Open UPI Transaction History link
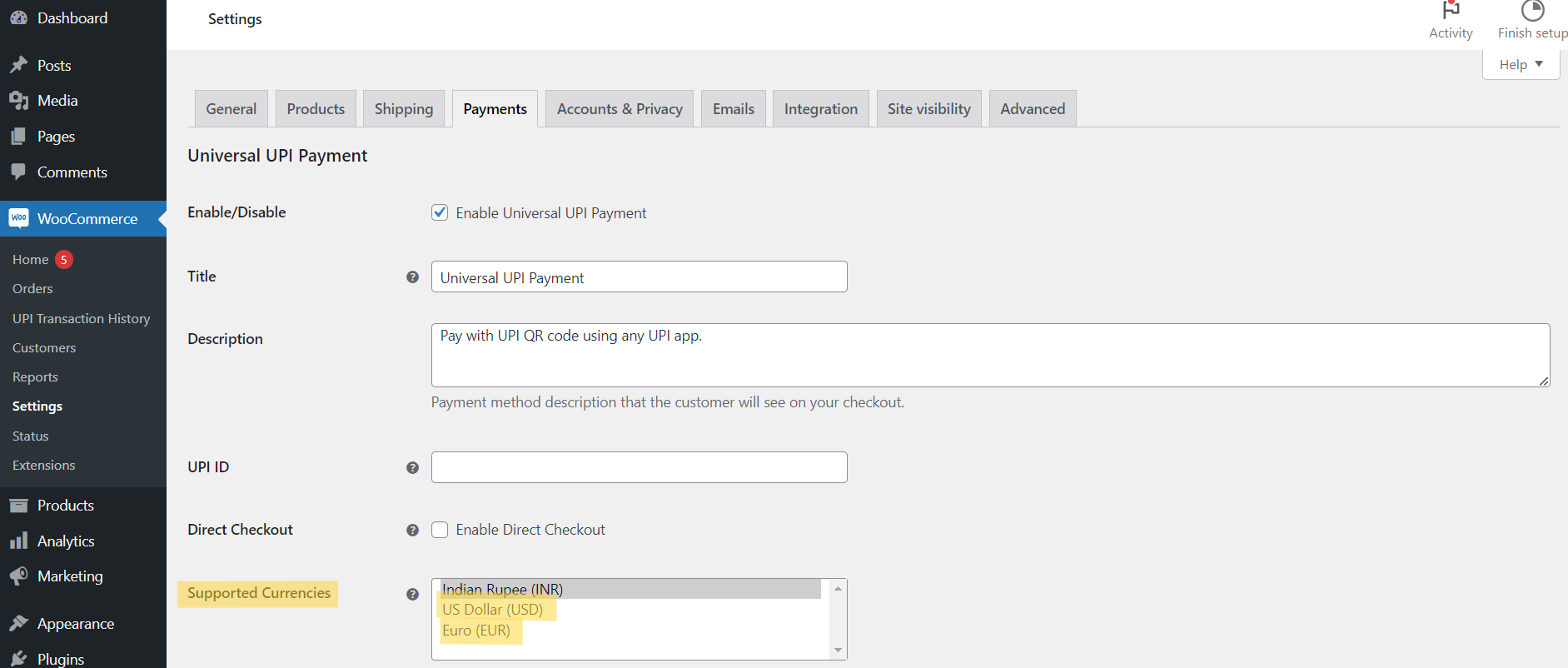1568x668 pixels. (x=82, y=319)
